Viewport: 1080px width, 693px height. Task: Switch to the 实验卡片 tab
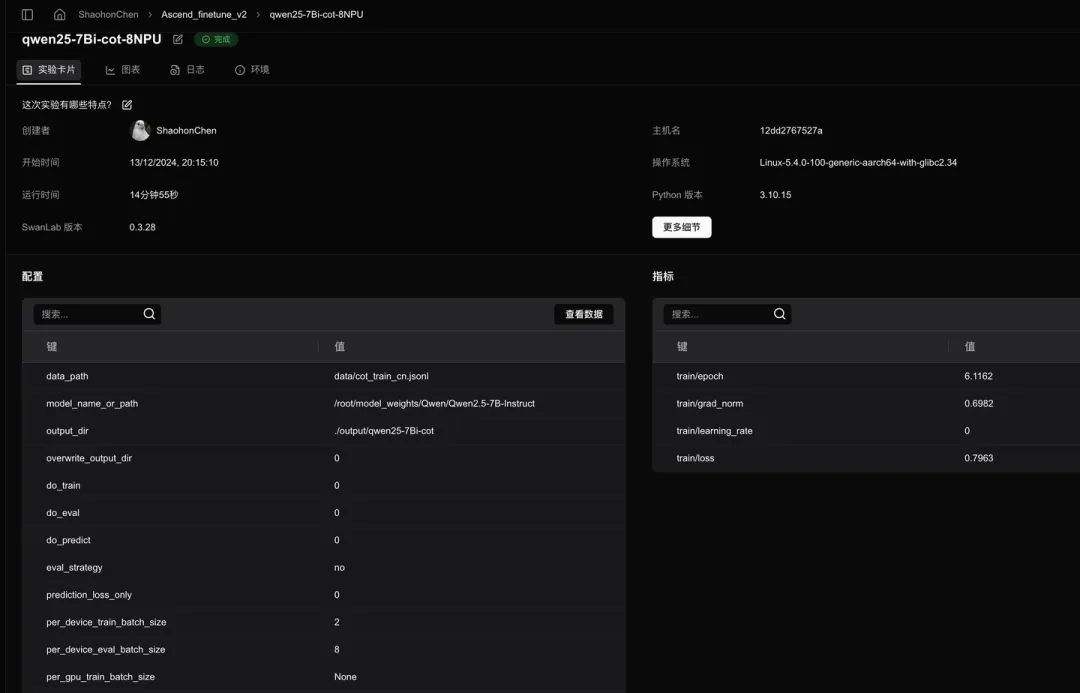tap(49, 70)
